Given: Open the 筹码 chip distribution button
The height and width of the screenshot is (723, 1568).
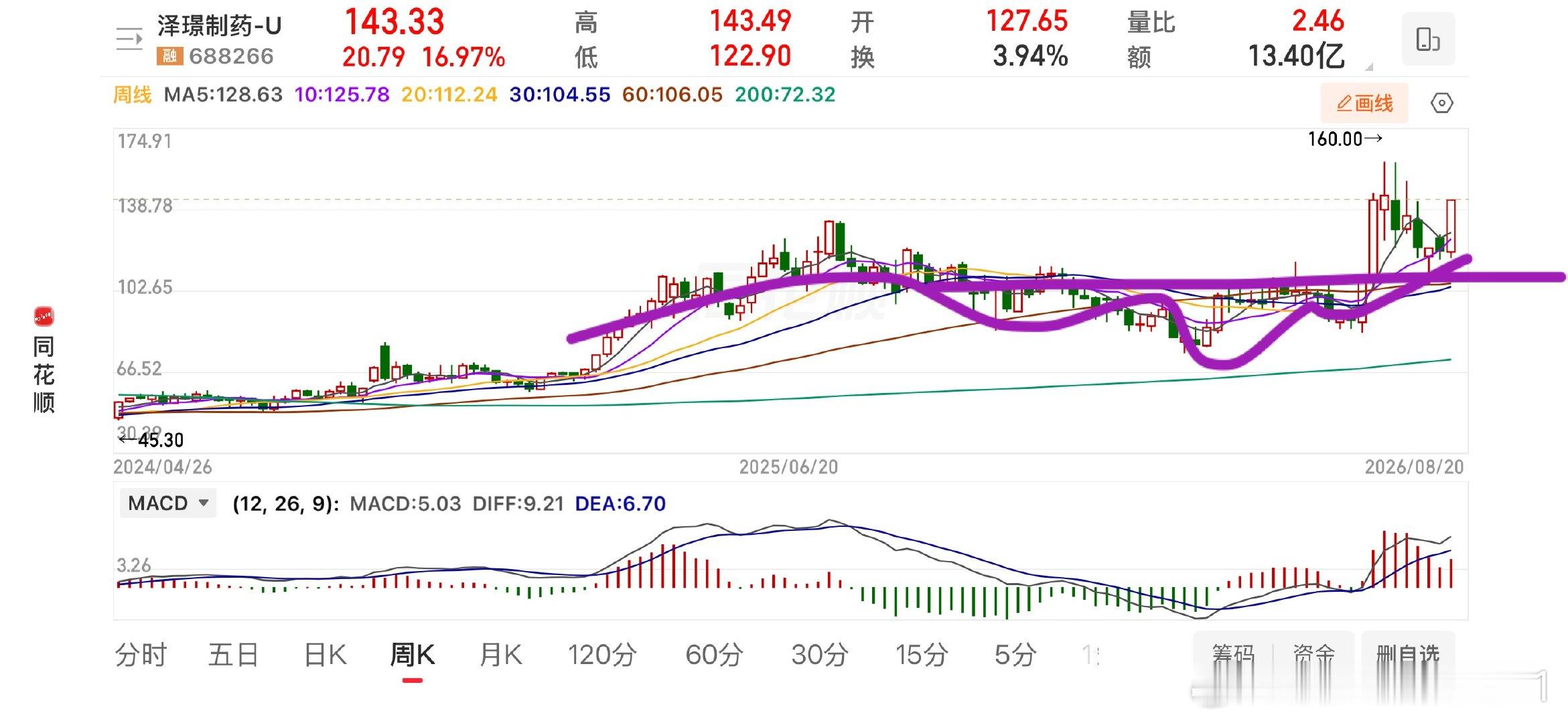Looking at the screenshot, I should click(1233, 653).
